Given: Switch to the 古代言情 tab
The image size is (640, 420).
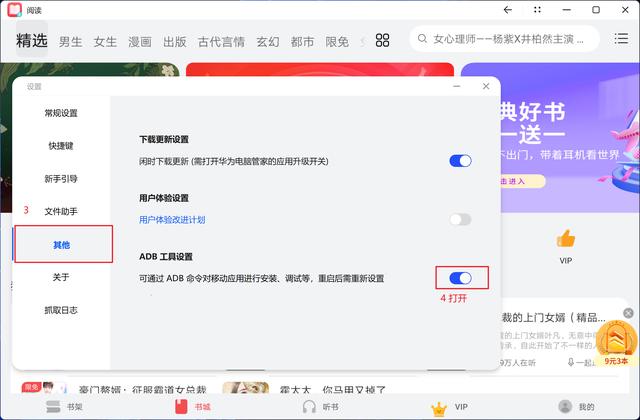Looking at the screenshot, I should pyautogui.click(x=221, y=42).
